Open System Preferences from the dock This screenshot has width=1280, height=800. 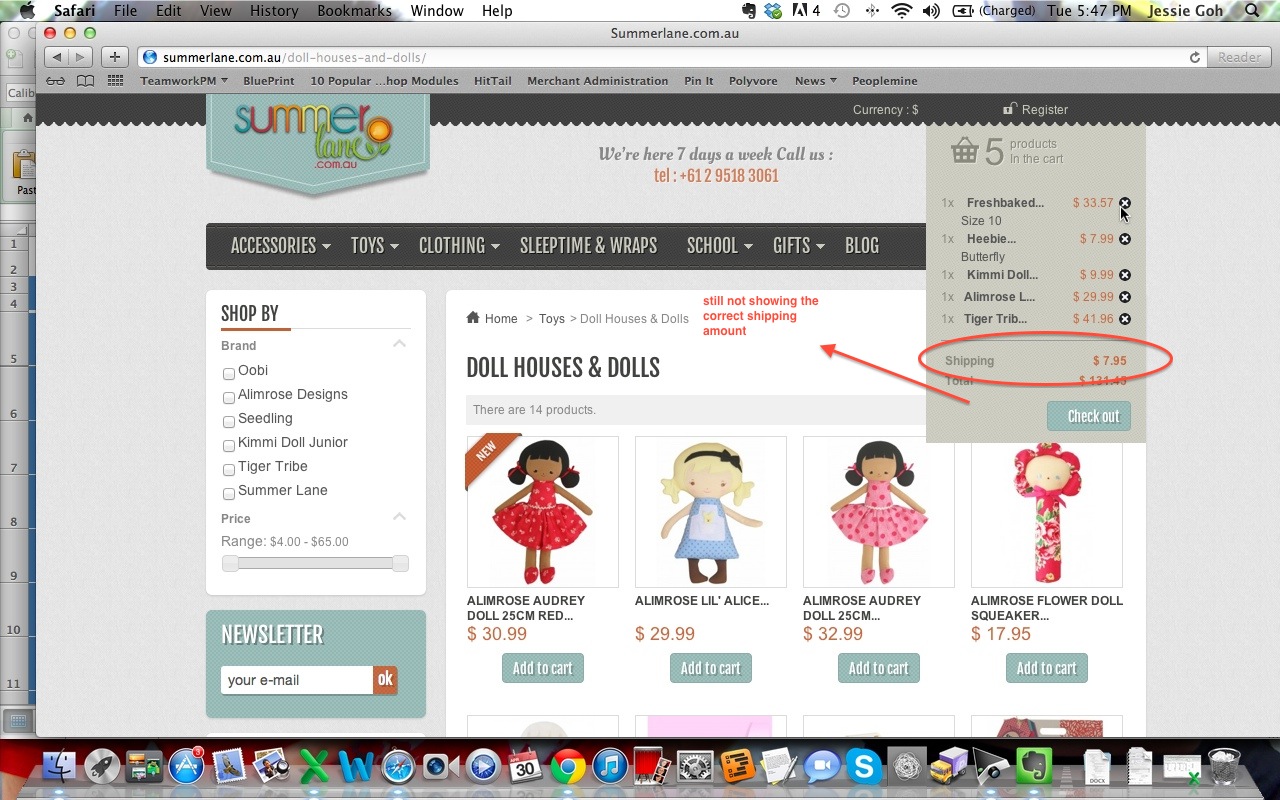pos(695,767)
